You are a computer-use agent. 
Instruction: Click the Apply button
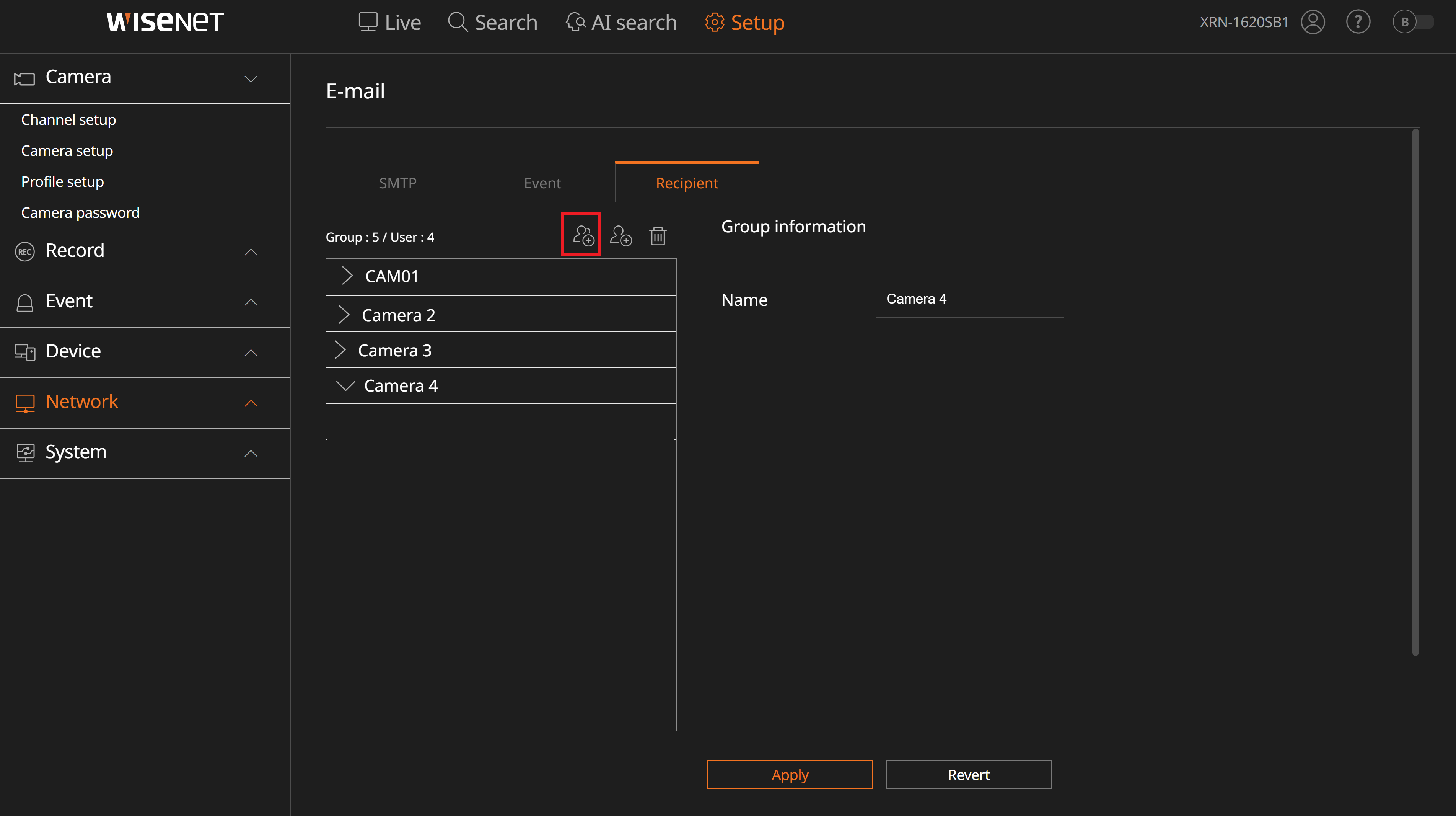coord(790,774)
